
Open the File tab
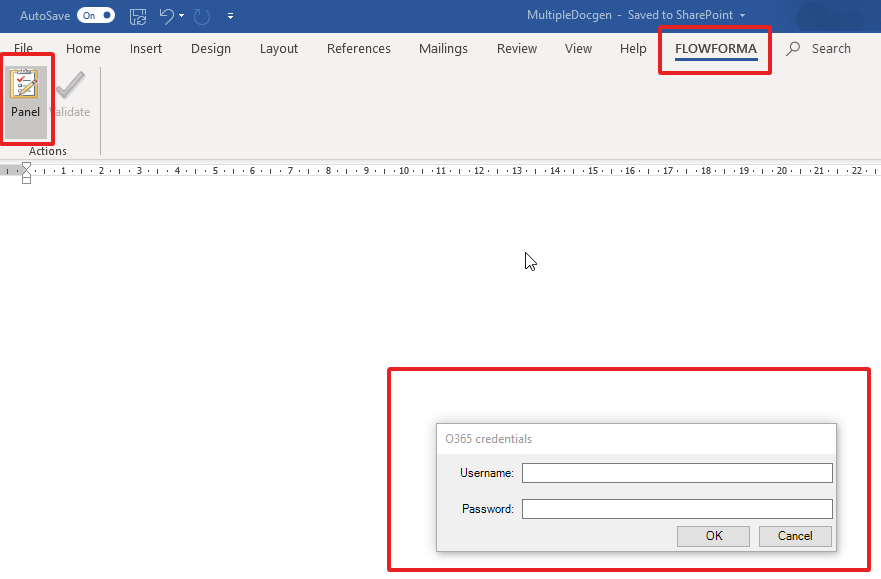click(23, 48)
